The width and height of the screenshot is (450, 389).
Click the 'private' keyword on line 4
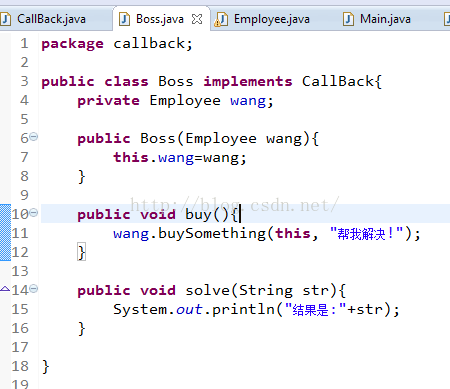108,101
